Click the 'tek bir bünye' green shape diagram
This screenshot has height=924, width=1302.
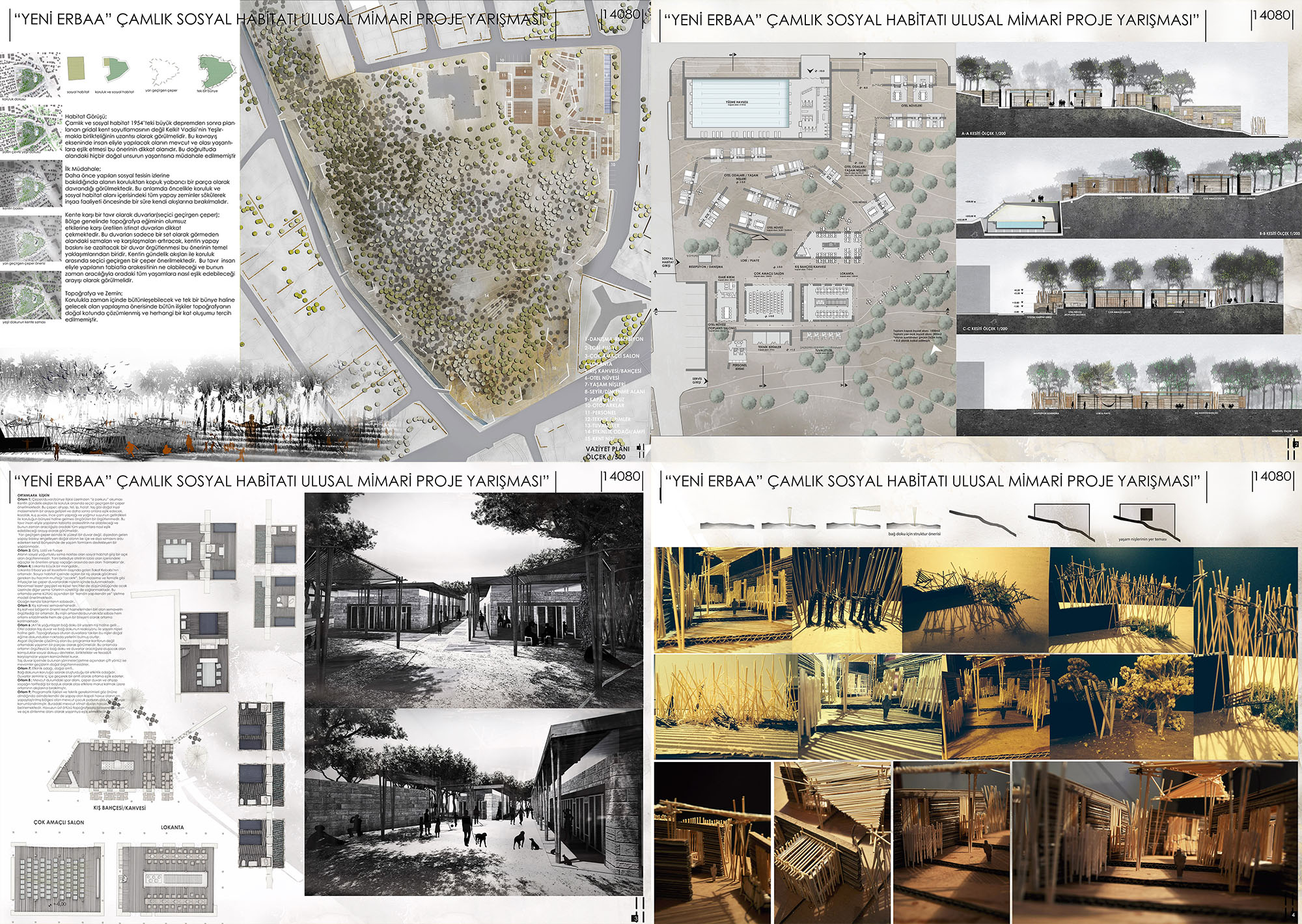pyautogui.click(x=216, y=70)
